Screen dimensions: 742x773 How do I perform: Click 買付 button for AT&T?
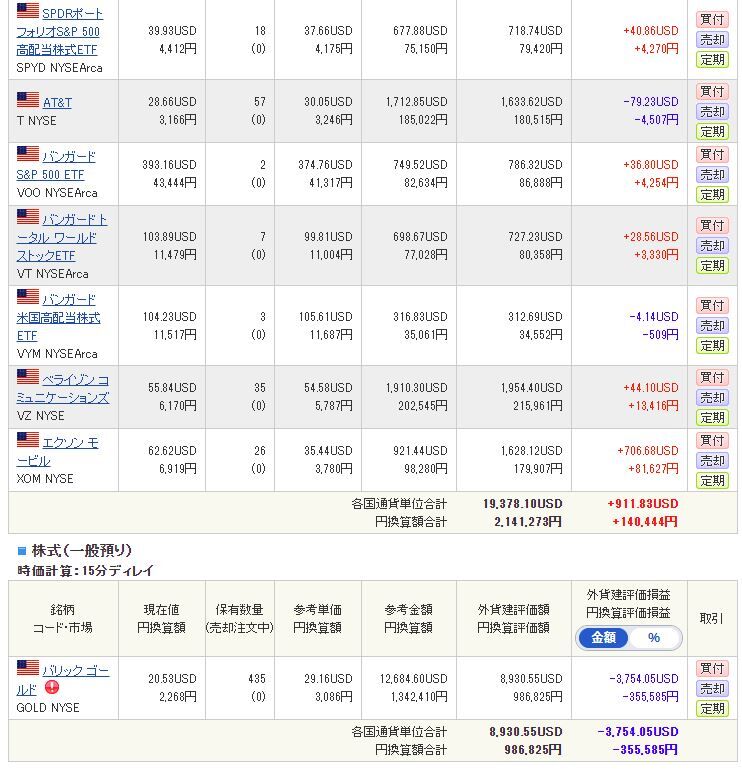(x=712, y=91)
